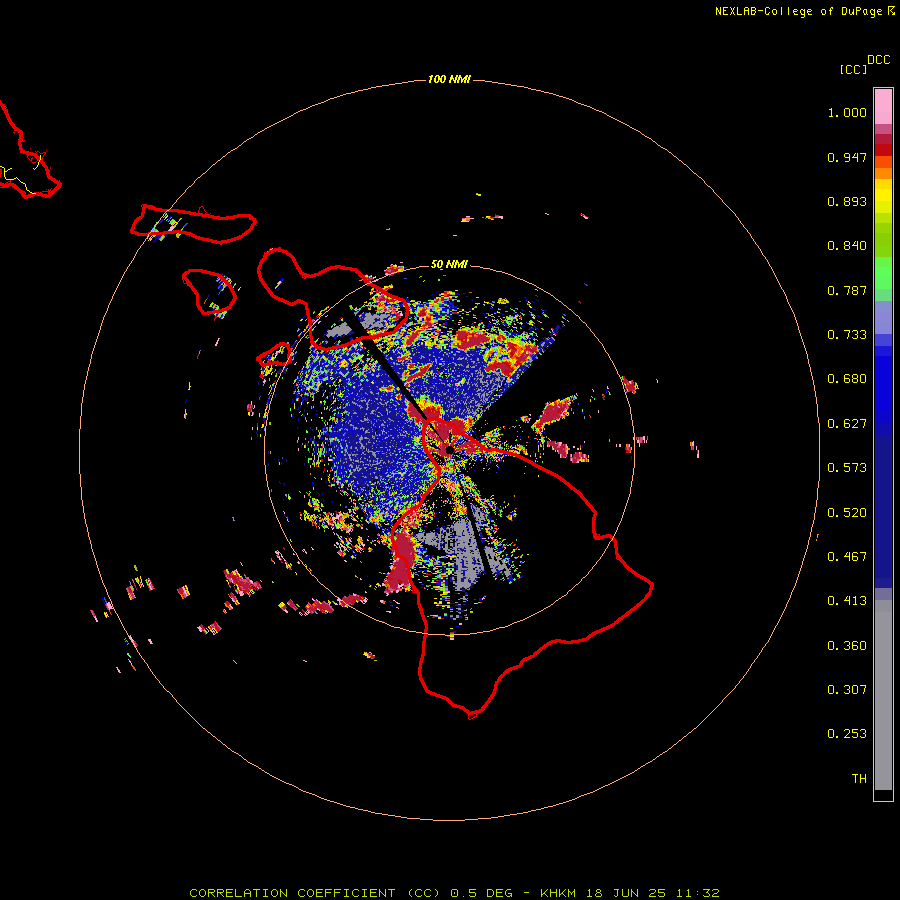Screen dimensions: 900x900
Task: Select the 0.627 scale value
Action: pyautogui.click(x=847, y=424)
